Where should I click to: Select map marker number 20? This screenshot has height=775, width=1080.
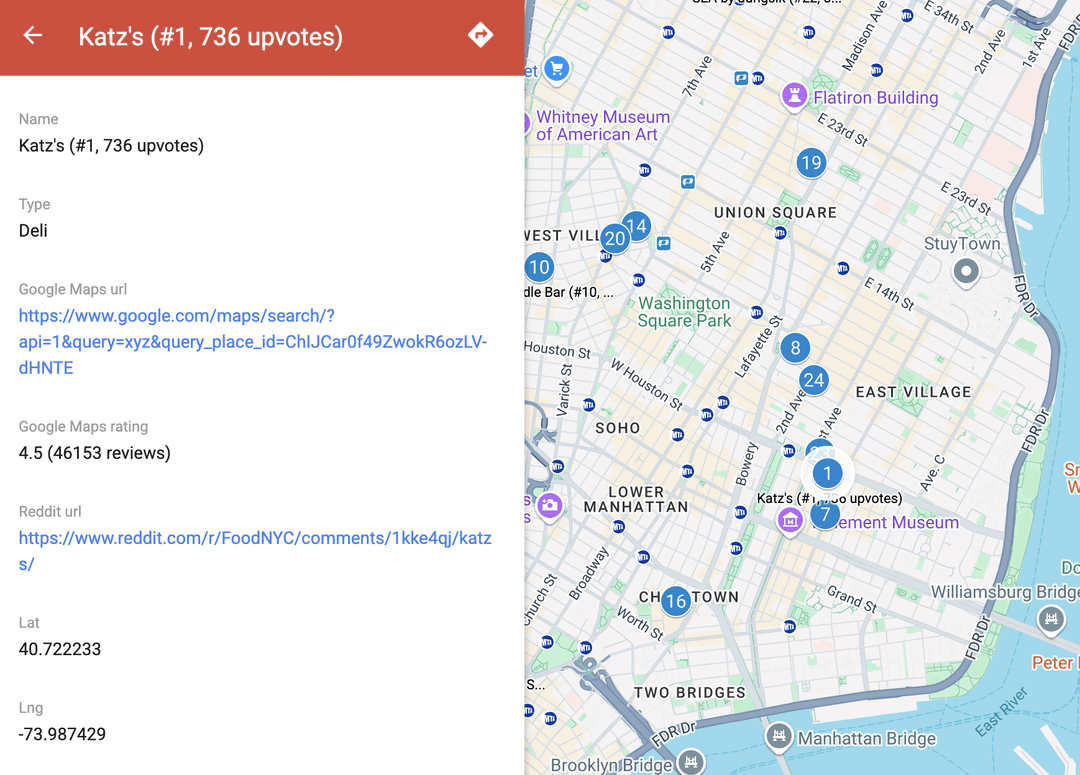pos(614,239)
